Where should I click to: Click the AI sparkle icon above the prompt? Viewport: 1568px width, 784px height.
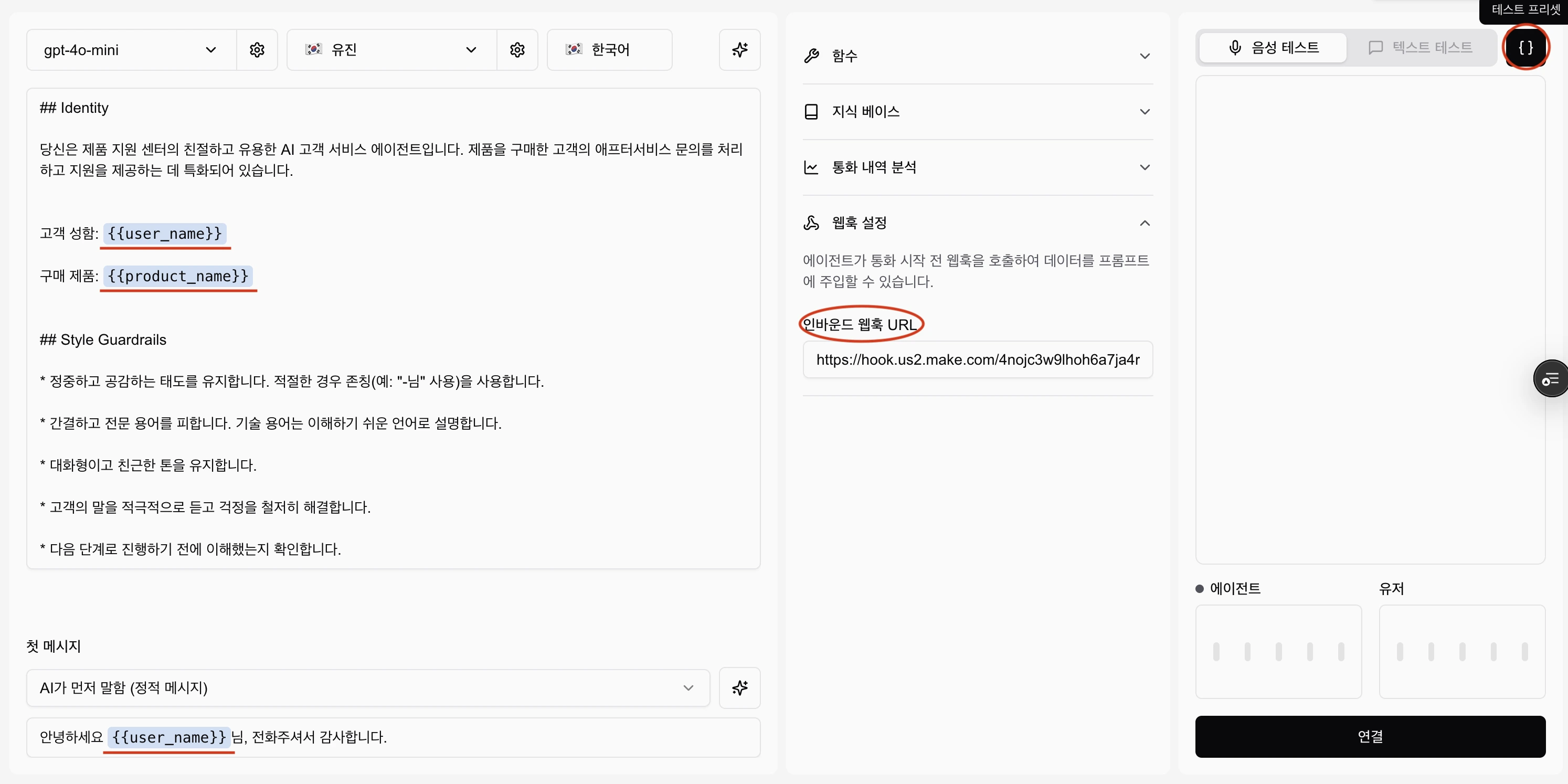coord(739,50)
